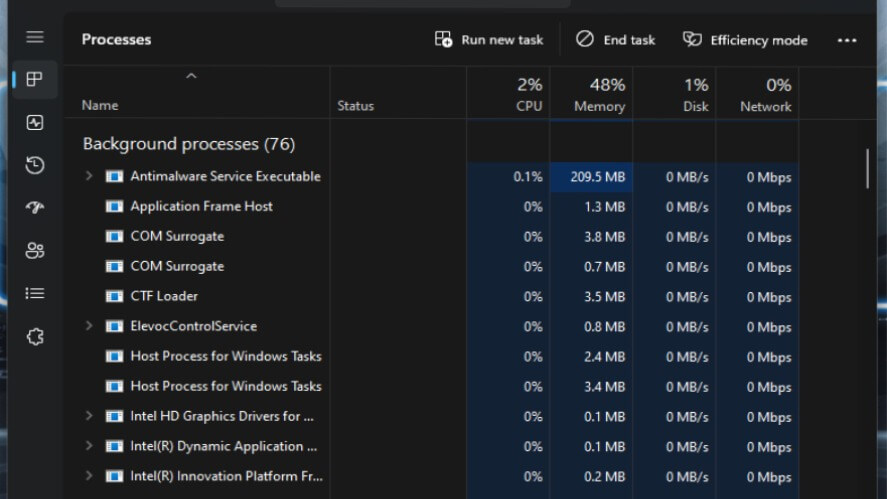Select the Application Frame Host row

tap(431, 207)
